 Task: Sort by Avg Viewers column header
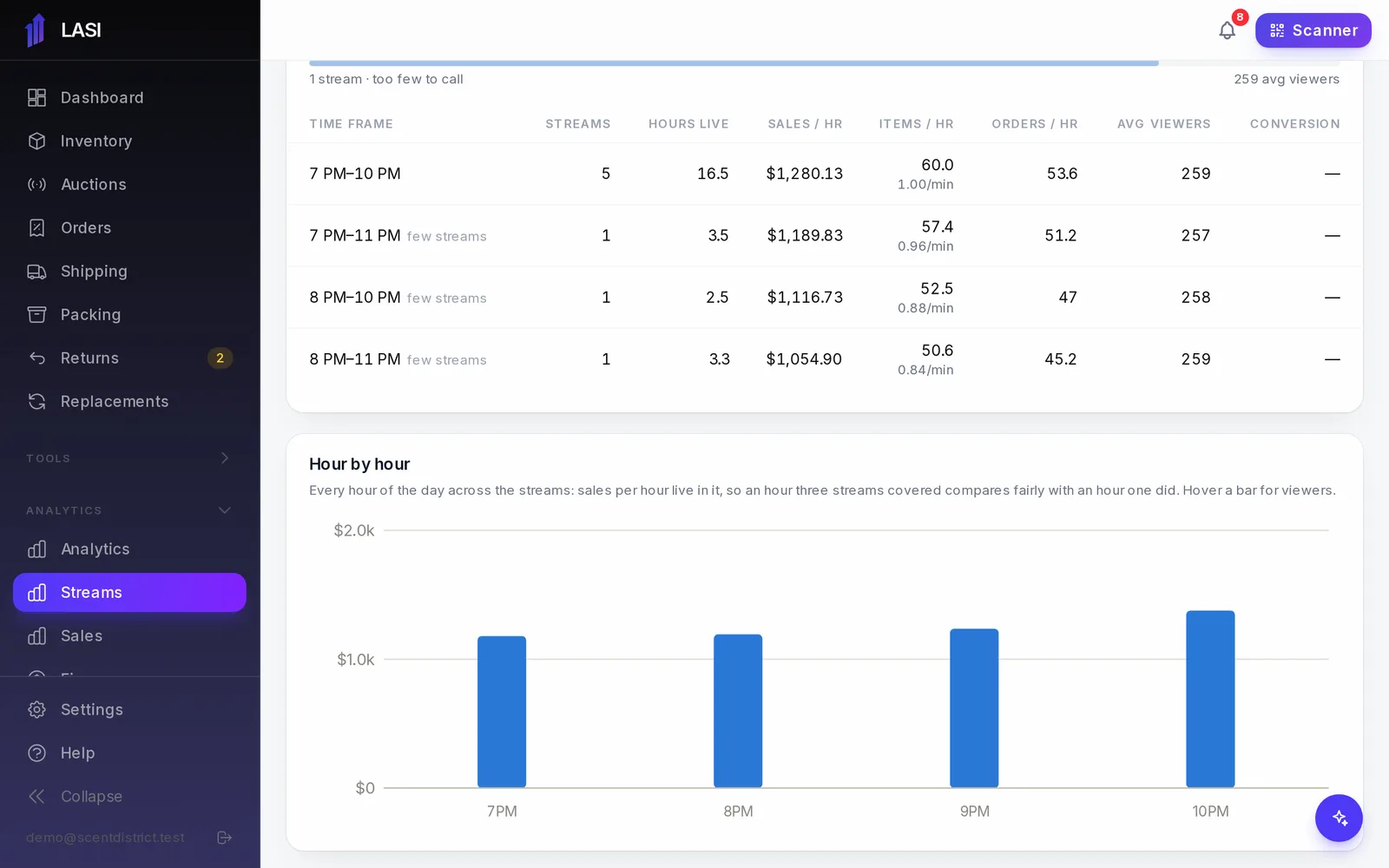pos(1163,124)
